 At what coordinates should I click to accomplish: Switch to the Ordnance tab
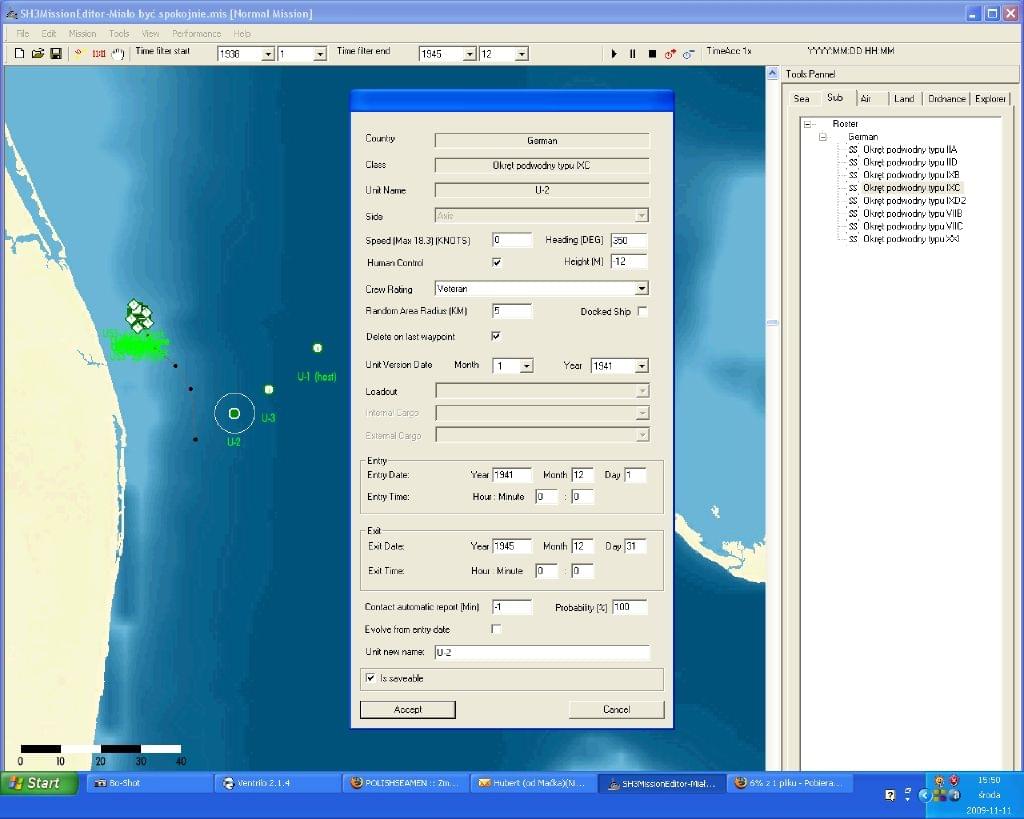(946, 99)
